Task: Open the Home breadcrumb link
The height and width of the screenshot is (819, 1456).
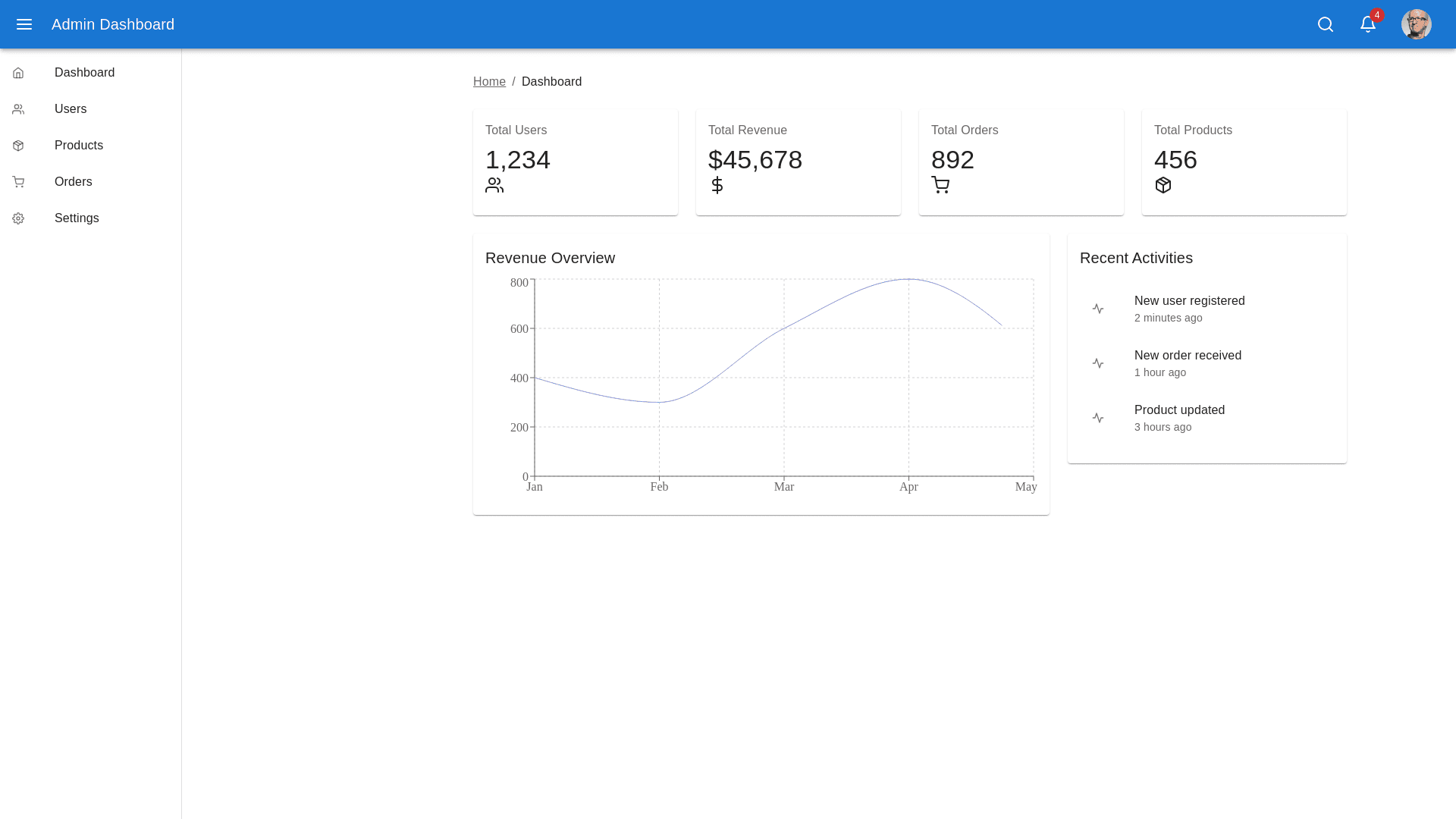Action: pyautogui.click(x=489, y=81)
